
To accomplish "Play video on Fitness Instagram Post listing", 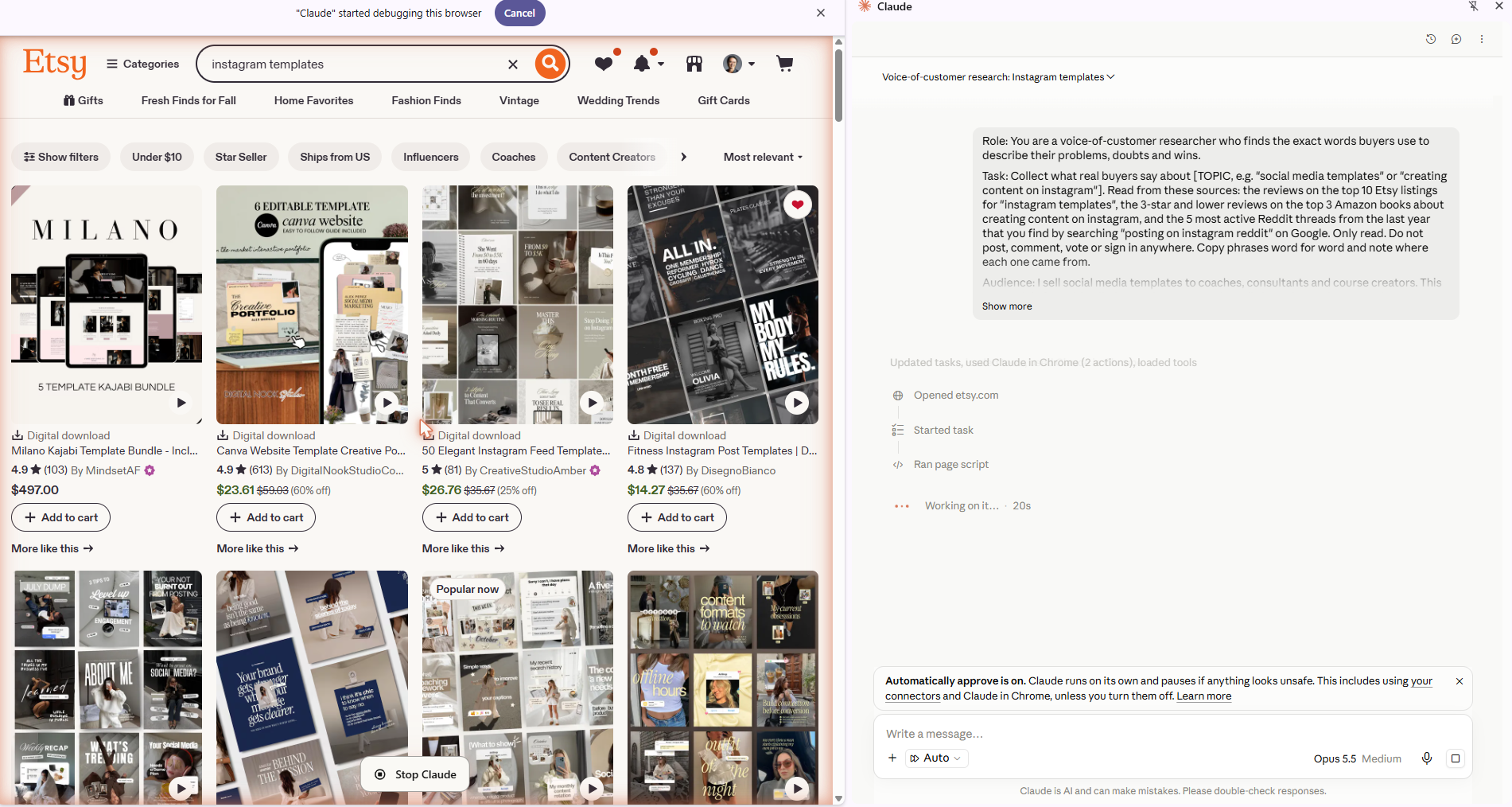I will pos(797,403).
